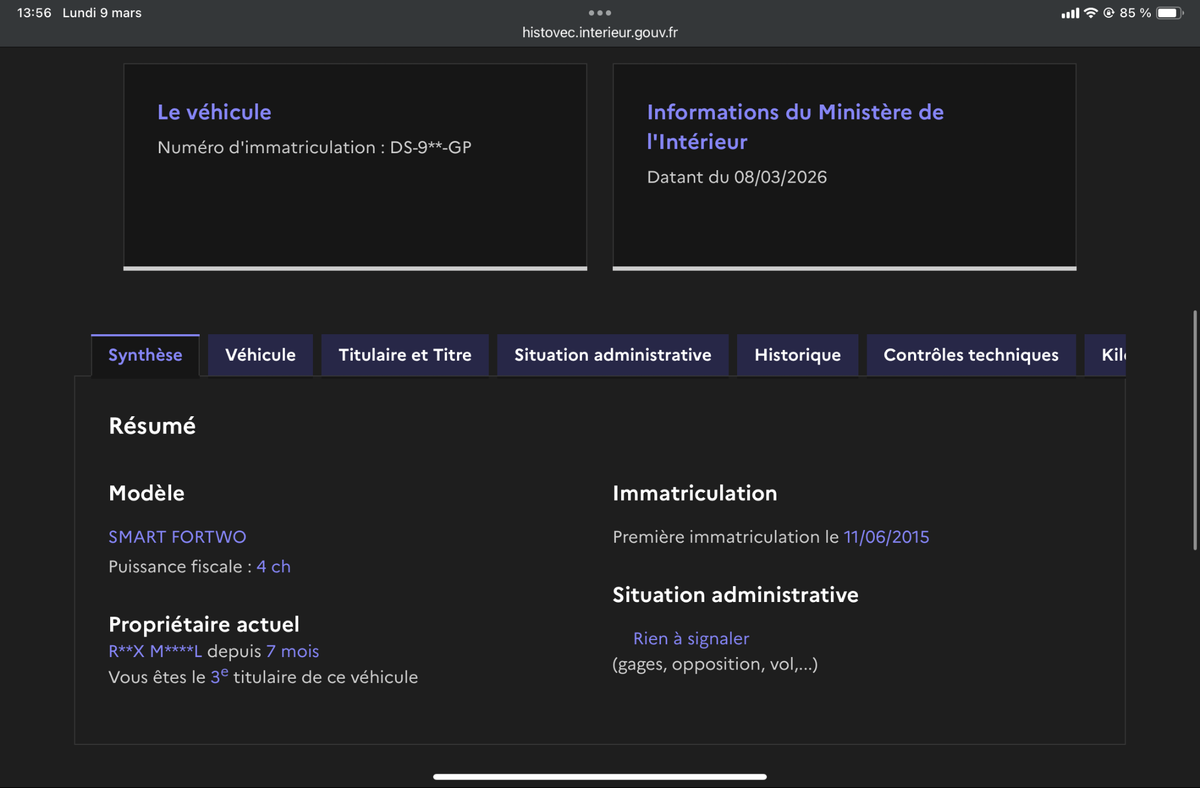Tap the home indicator bar
The width and height of the screenshot is (1200, 788).
point(600,776)
